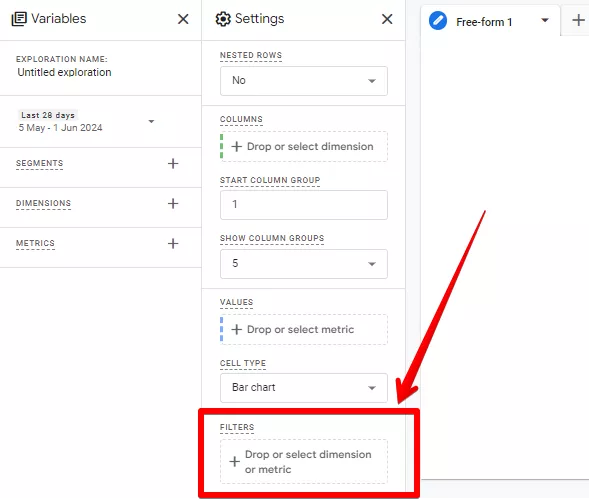Add a new dimension with plus icon

coord(173,203)
